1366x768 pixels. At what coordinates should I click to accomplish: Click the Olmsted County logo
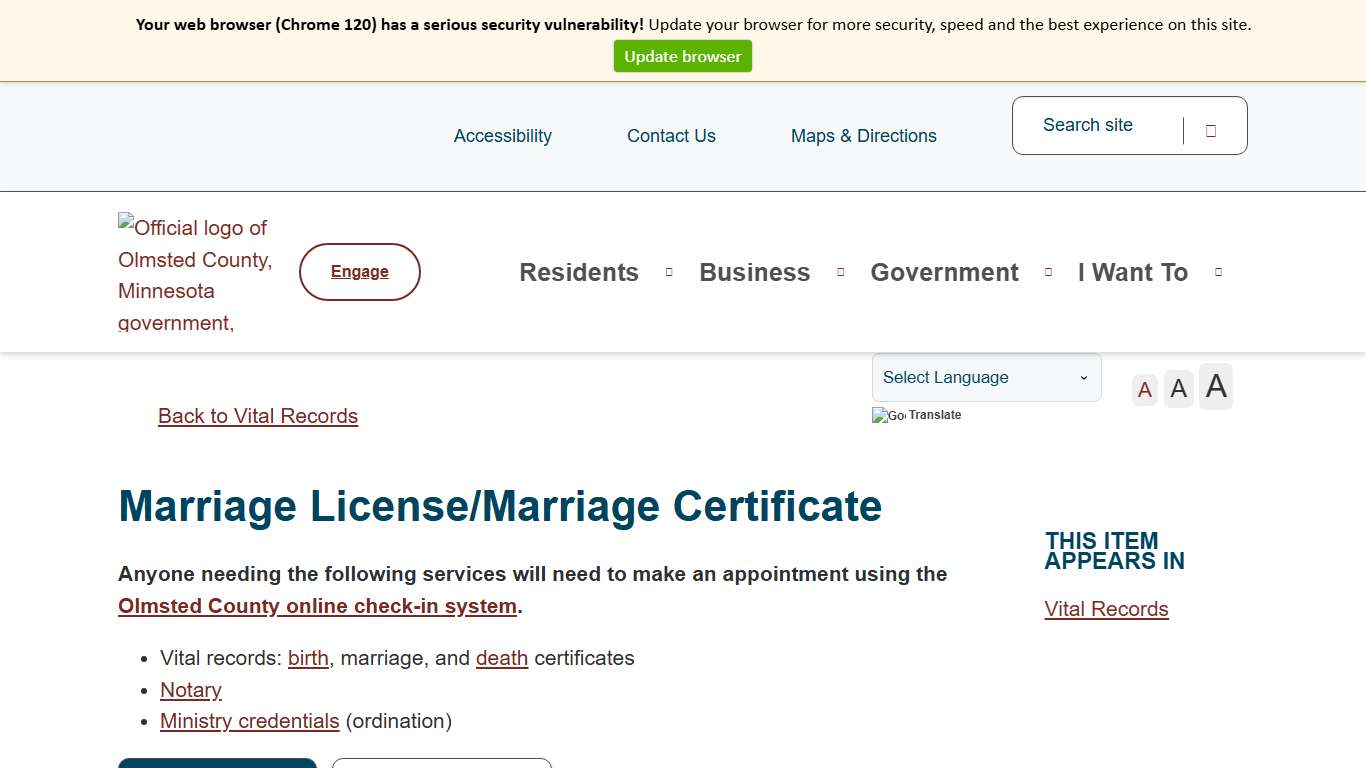coord(193,271)
